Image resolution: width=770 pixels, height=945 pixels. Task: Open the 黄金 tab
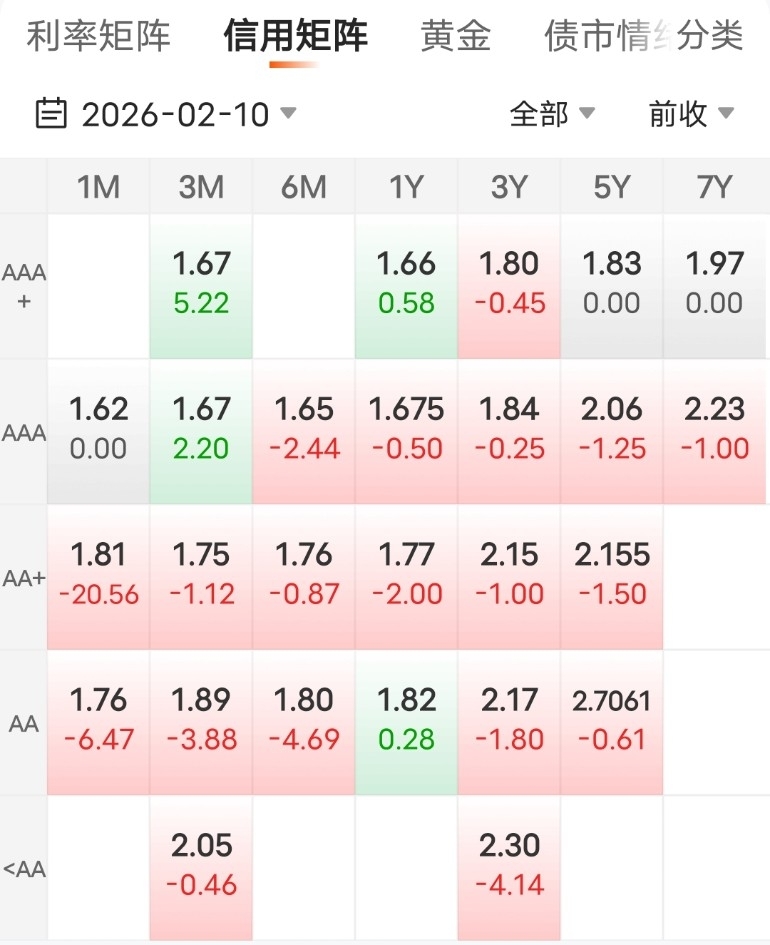pos(456,37)
